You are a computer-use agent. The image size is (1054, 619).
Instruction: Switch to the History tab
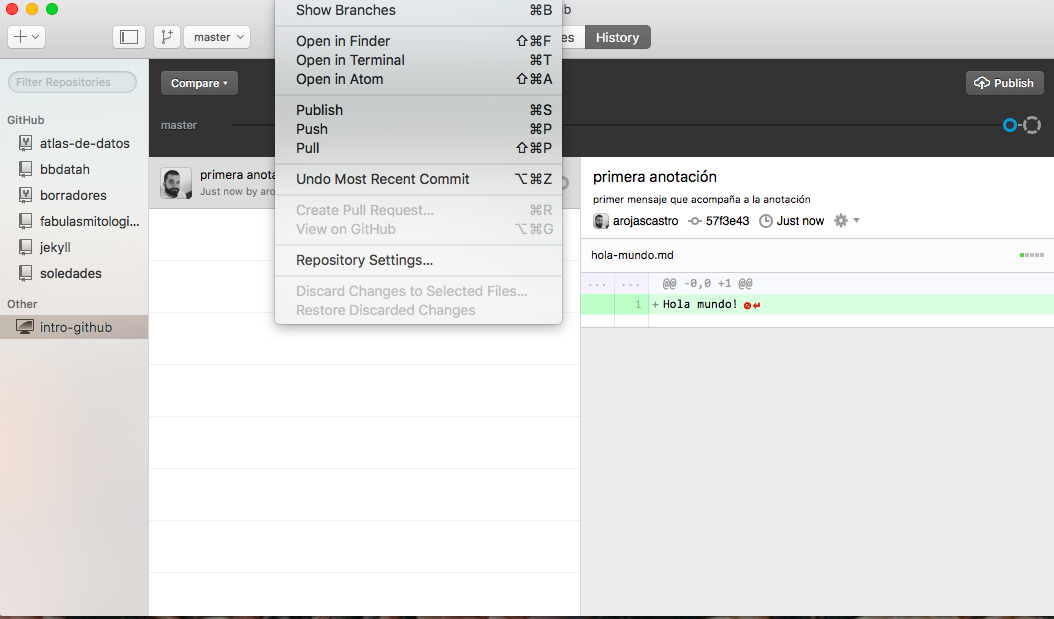[617, 38]
